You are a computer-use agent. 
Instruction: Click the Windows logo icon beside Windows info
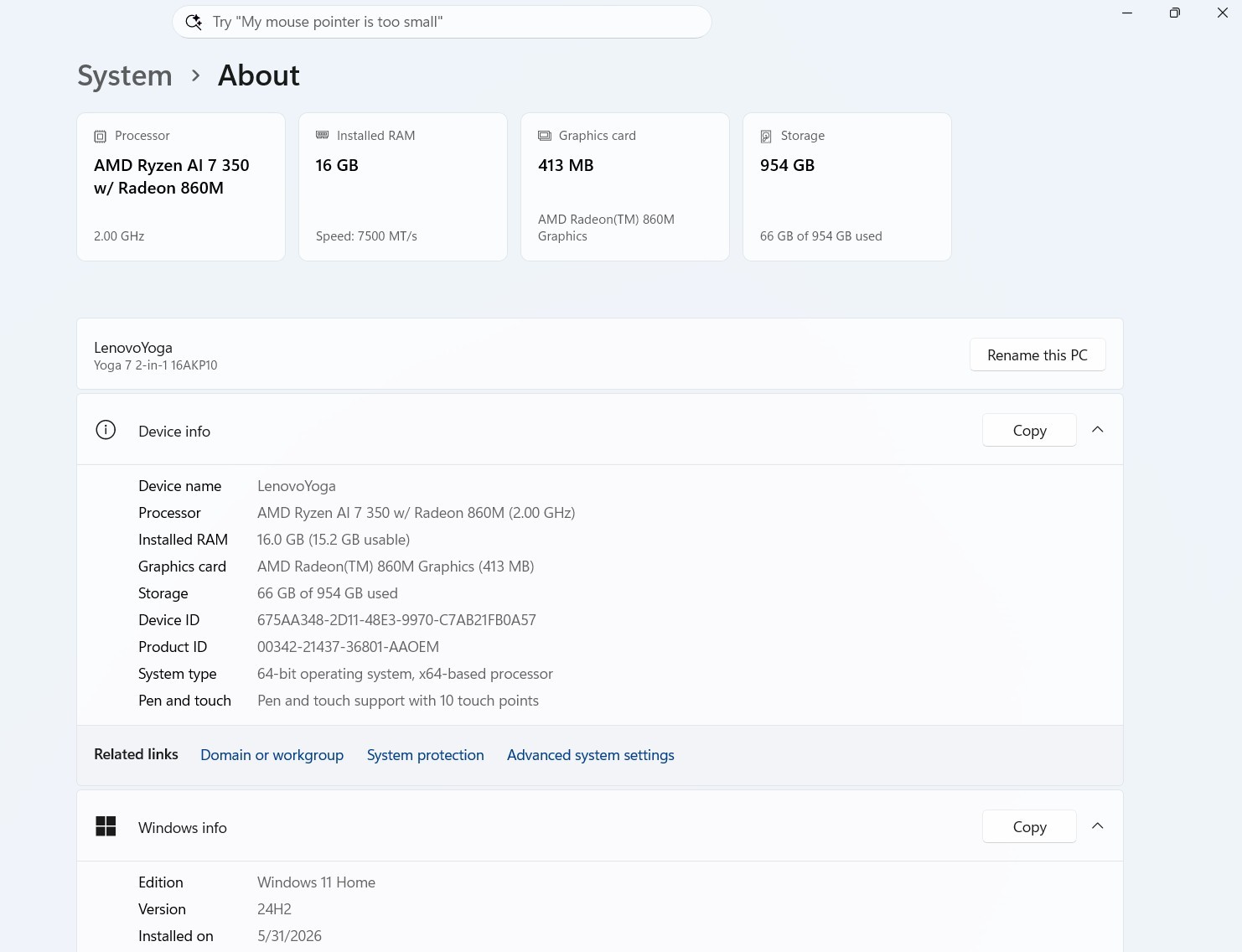pyautogui.click(x=106, y=826)
